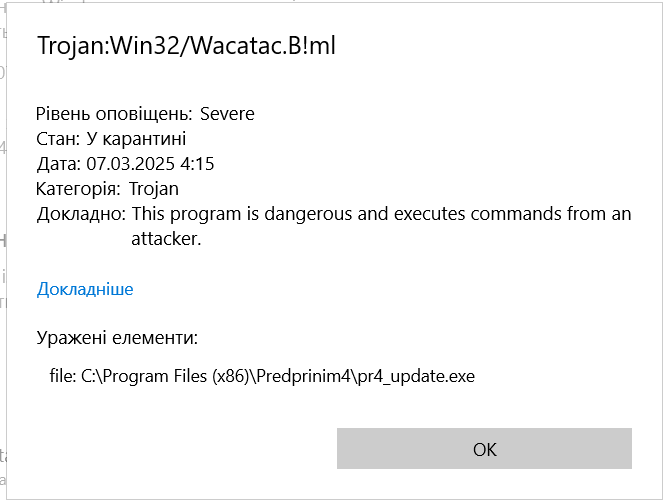Select the Severe alert level value

click(227, 114)
